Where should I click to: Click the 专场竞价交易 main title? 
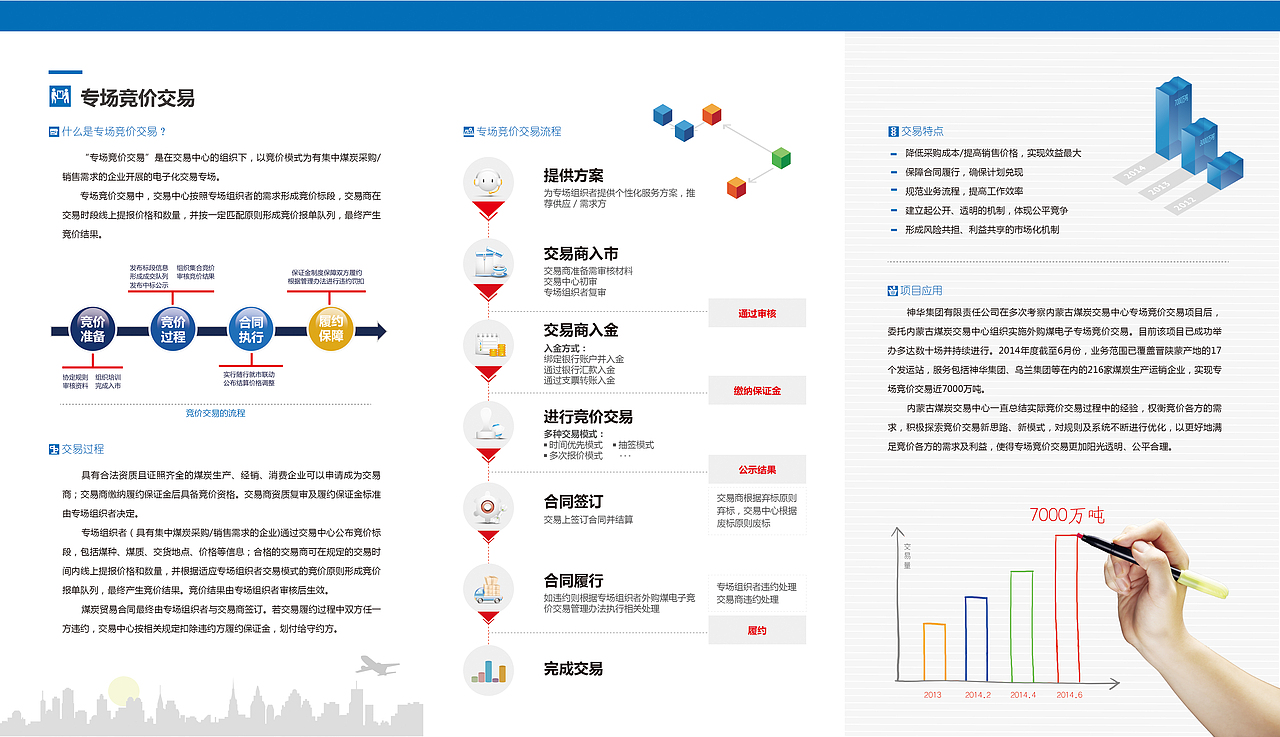pos(138,98)
